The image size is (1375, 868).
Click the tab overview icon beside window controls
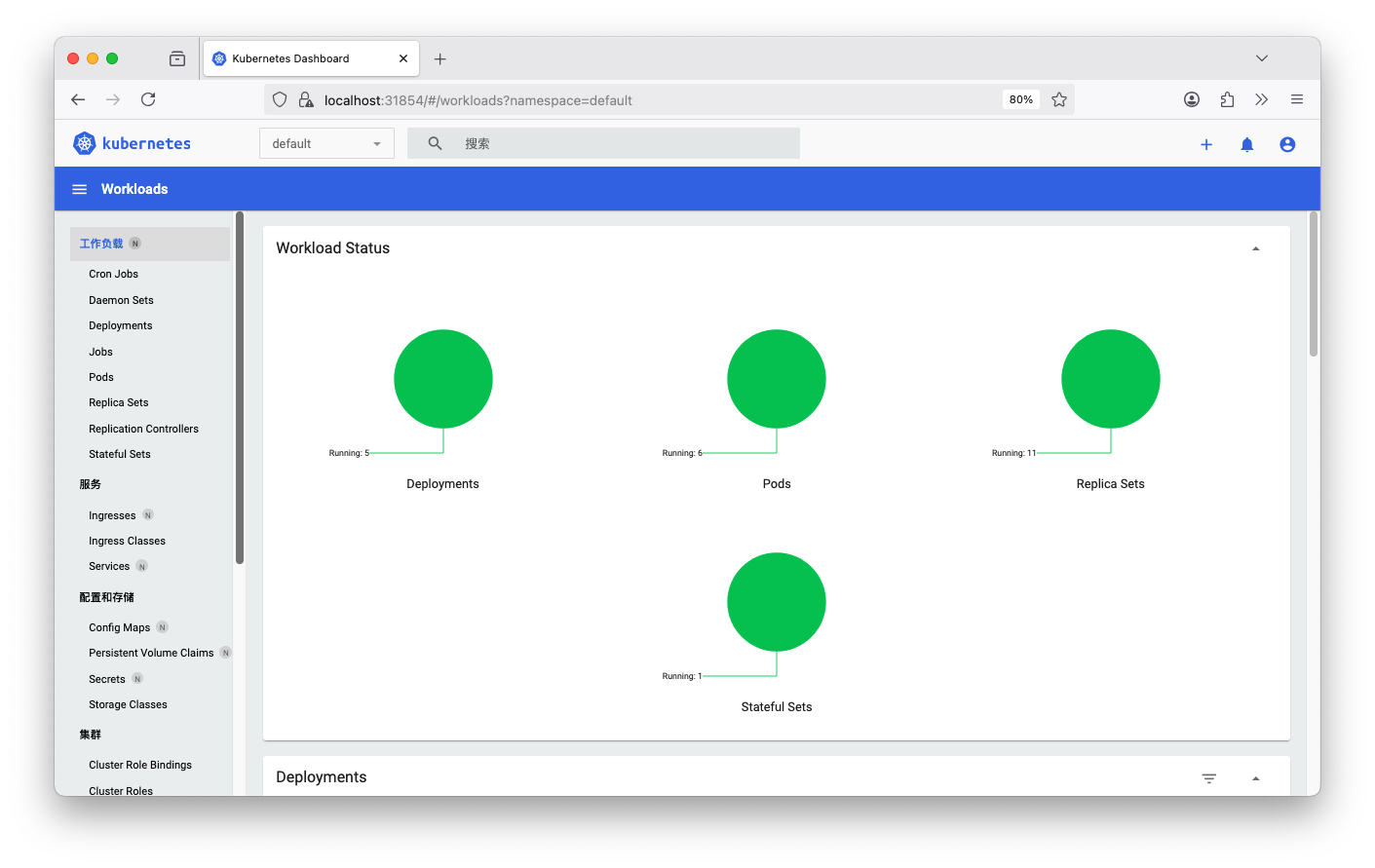[177, 58]
